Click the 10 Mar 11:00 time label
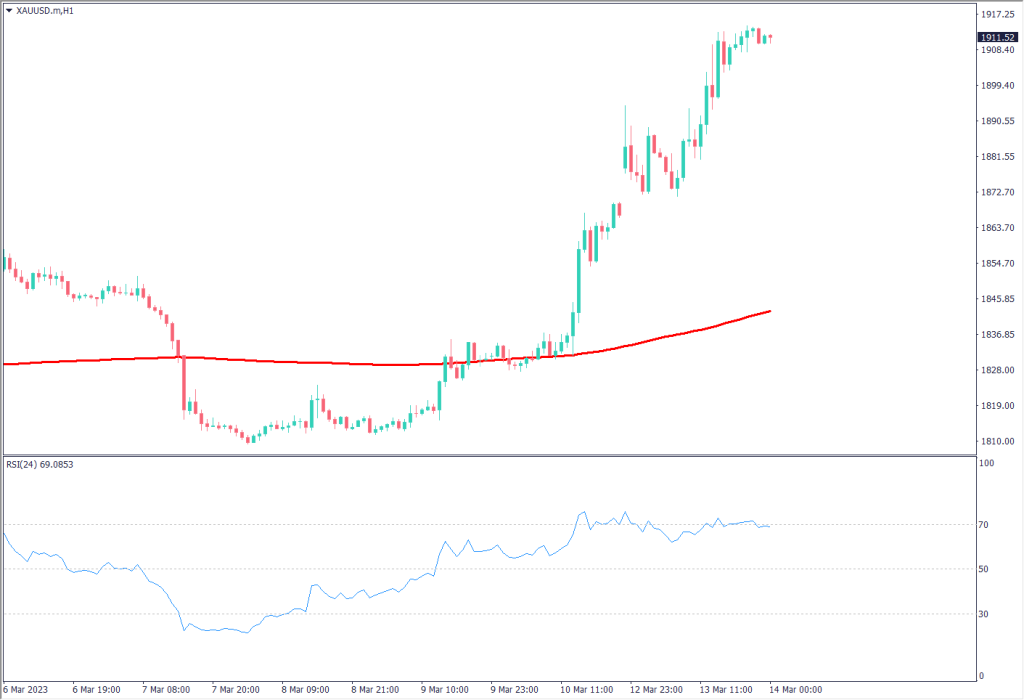 [584, 690]
